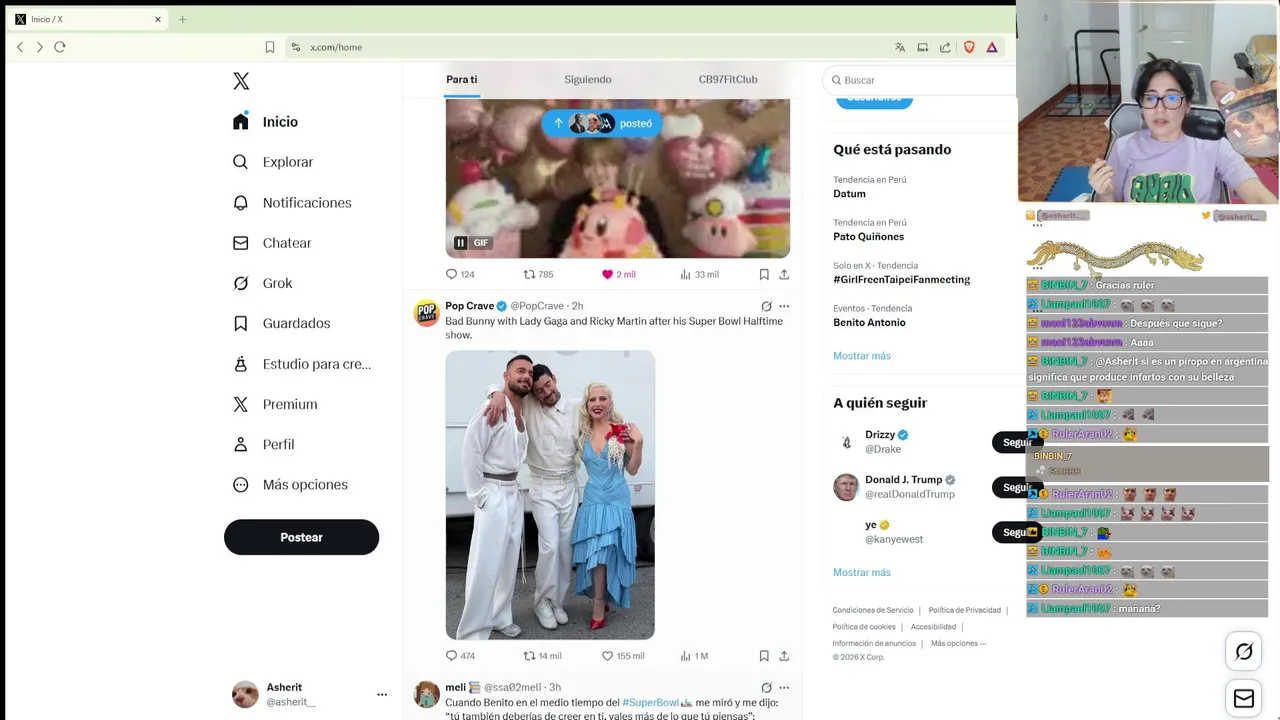1280x720 pixels.
Task: Open Estudio para creadores in sidebar
Action: 301,364
